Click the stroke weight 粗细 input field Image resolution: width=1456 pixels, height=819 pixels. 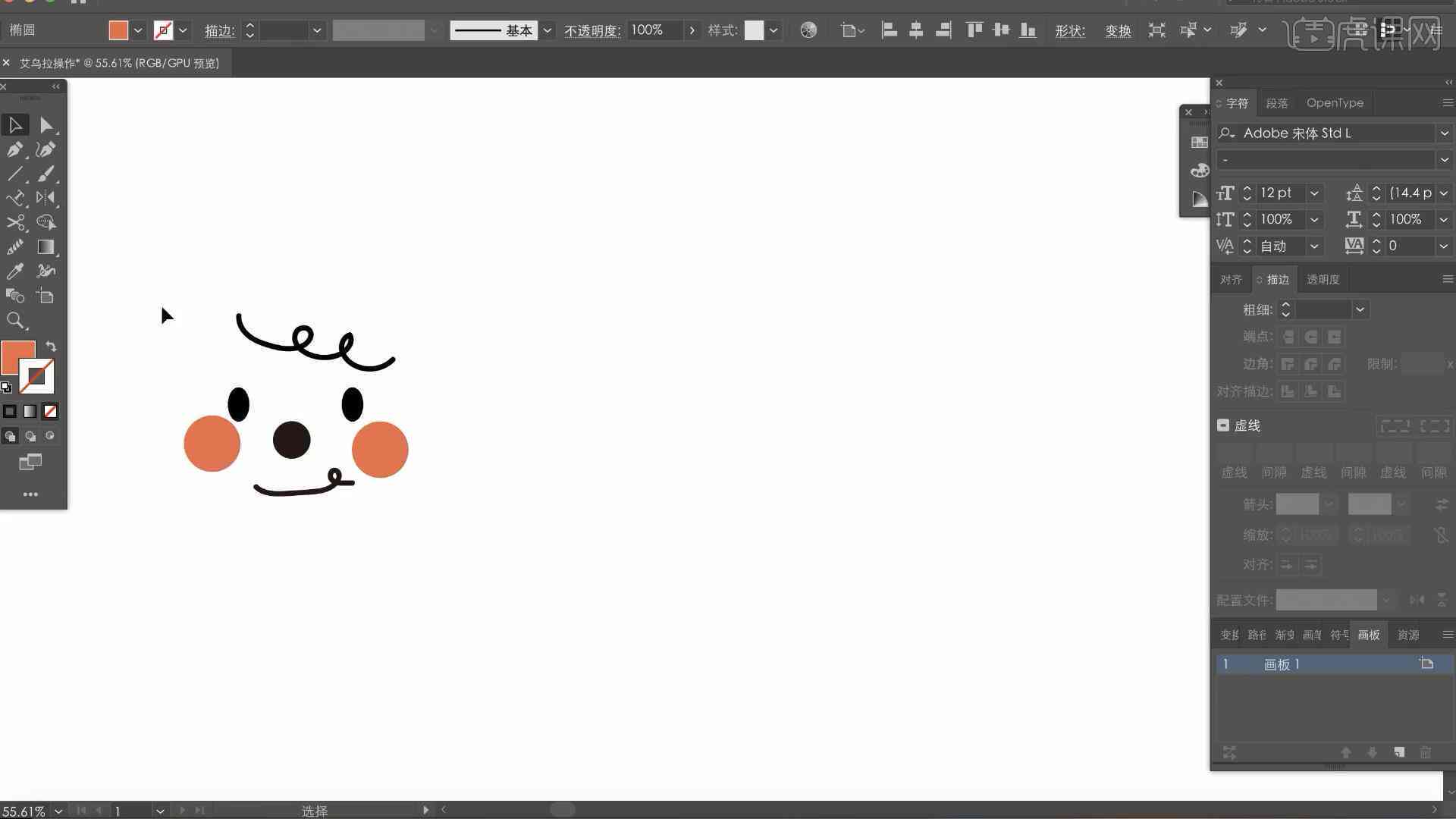coord(1323,309)
